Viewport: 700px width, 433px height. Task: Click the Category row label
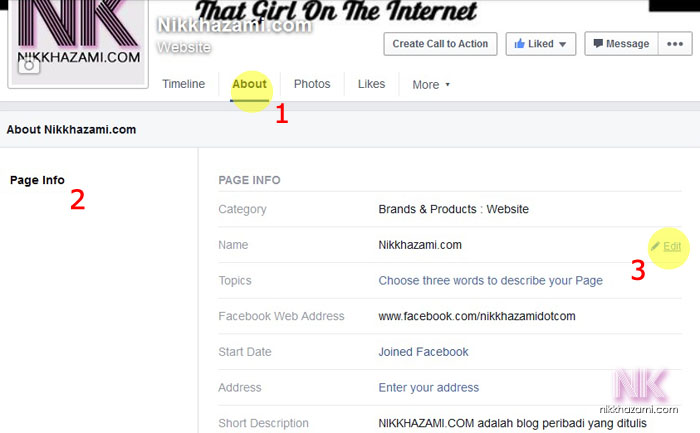point(242,209)
